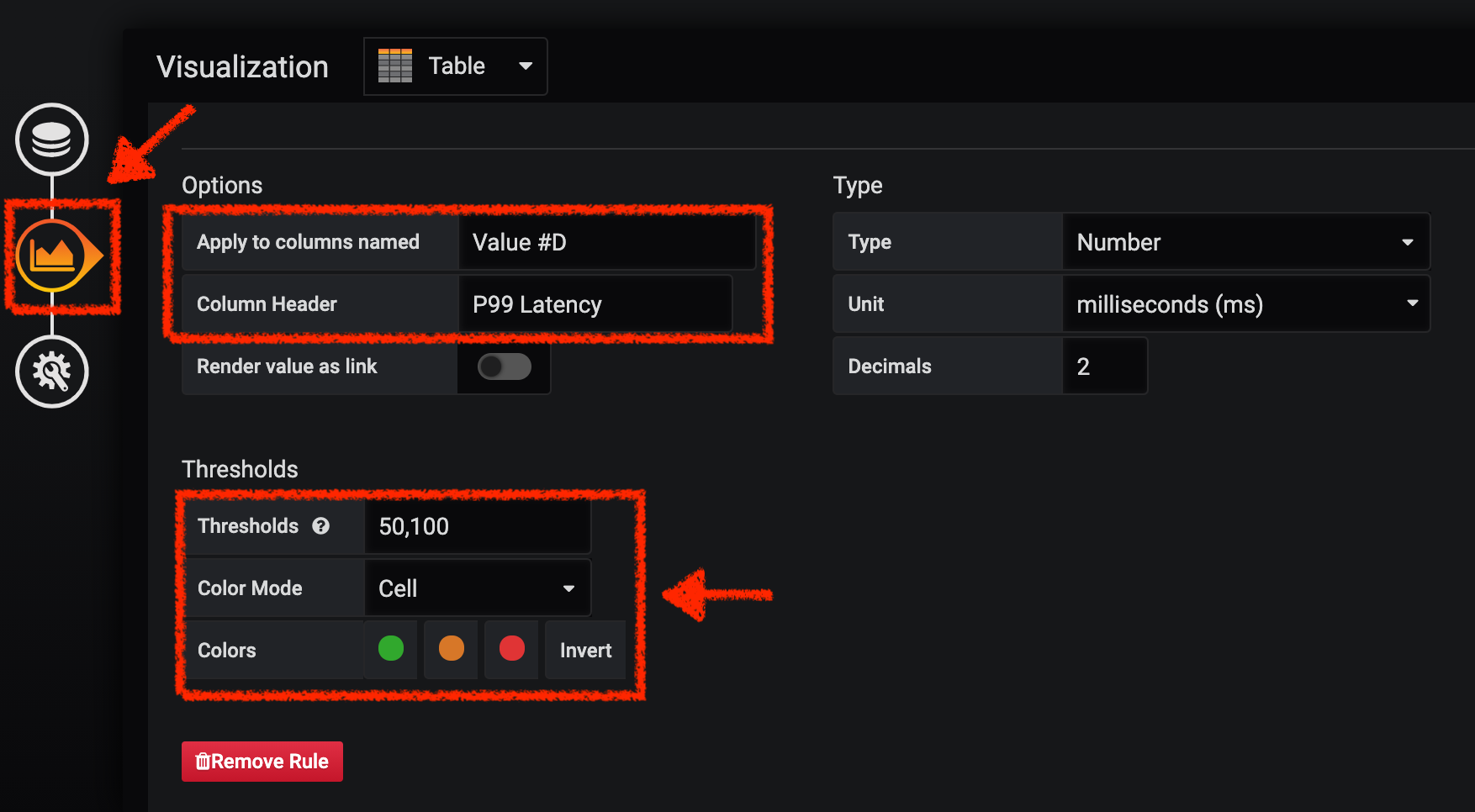Viewport: 1475px width, 812px height.
Task: Open the Unit milliseconds dropdown
Action: 1245,304
